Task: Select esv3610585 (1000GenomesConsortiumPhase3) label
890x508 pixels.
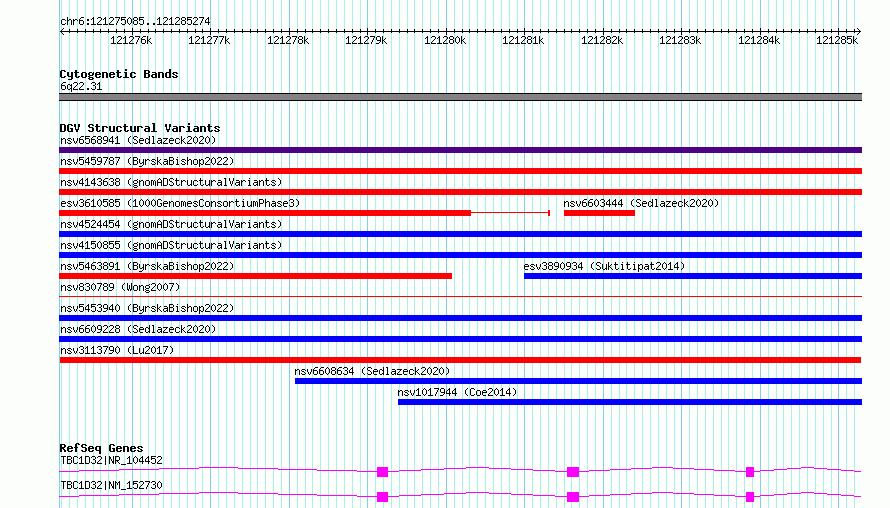Action: (180, 203)
